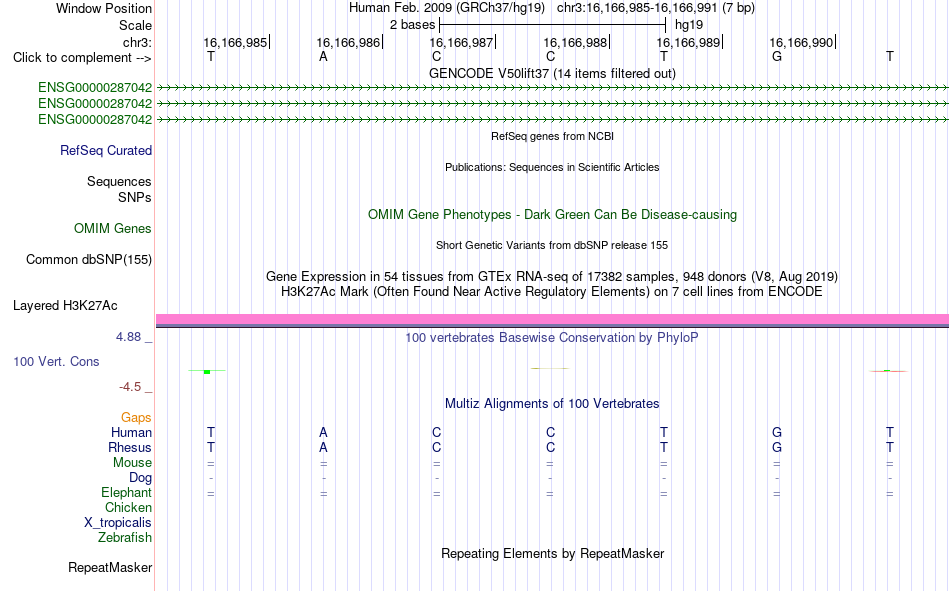Click the 'chr3:' ruler label

(x=137, y=42)
